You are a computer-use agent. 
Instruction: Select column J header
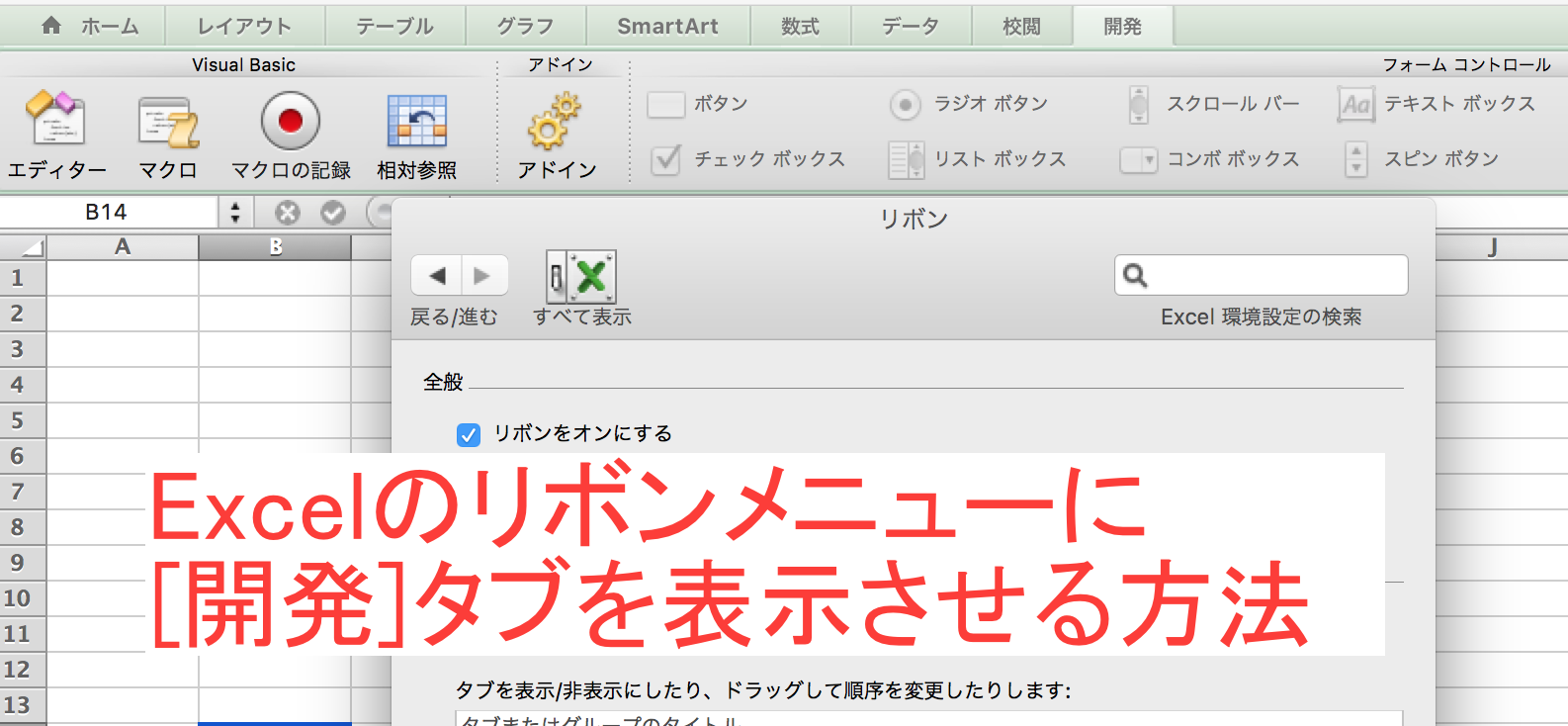(1493, 247)
